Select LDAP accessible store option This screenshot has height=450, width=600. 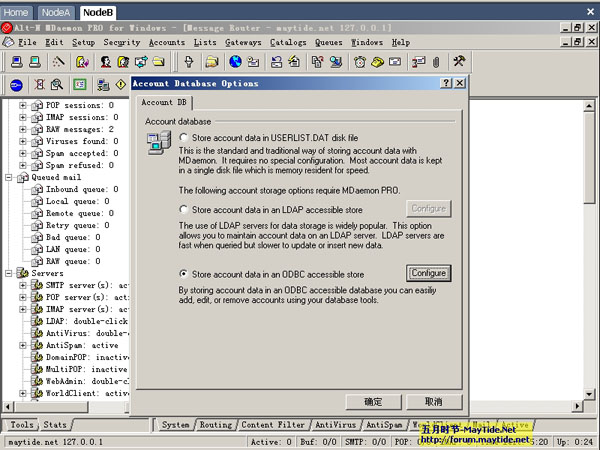[x=183, y=208]
